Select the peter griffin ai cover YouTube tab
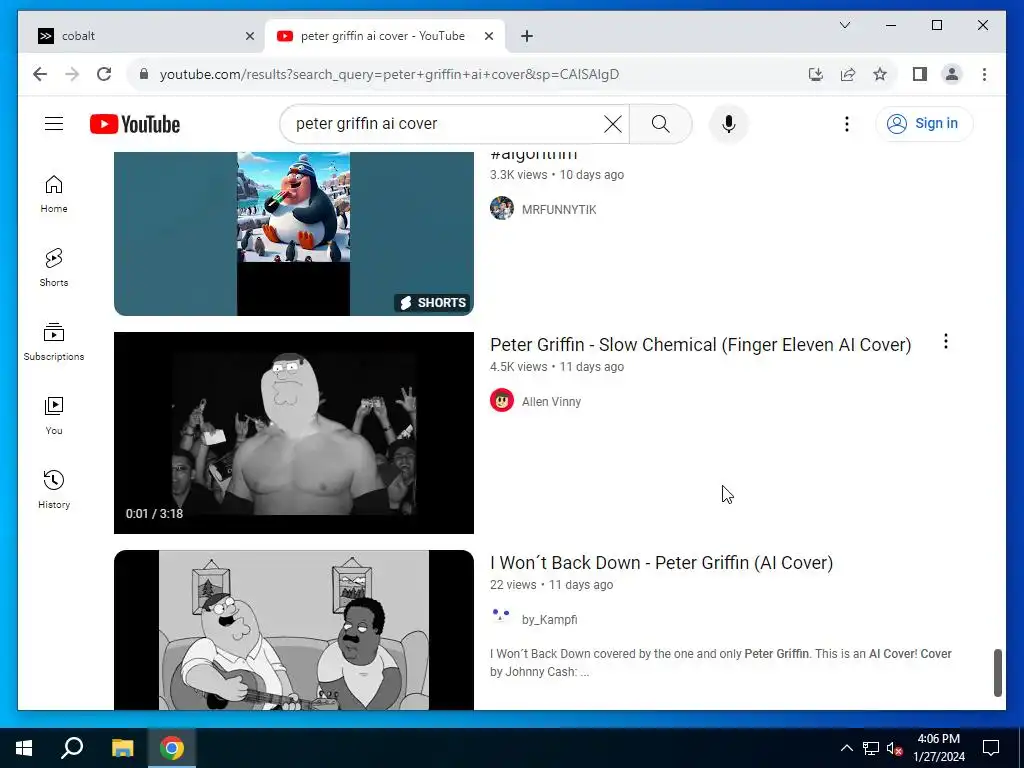The height and width of the screenshot is (768, 1024). click(x=382, y=36)
